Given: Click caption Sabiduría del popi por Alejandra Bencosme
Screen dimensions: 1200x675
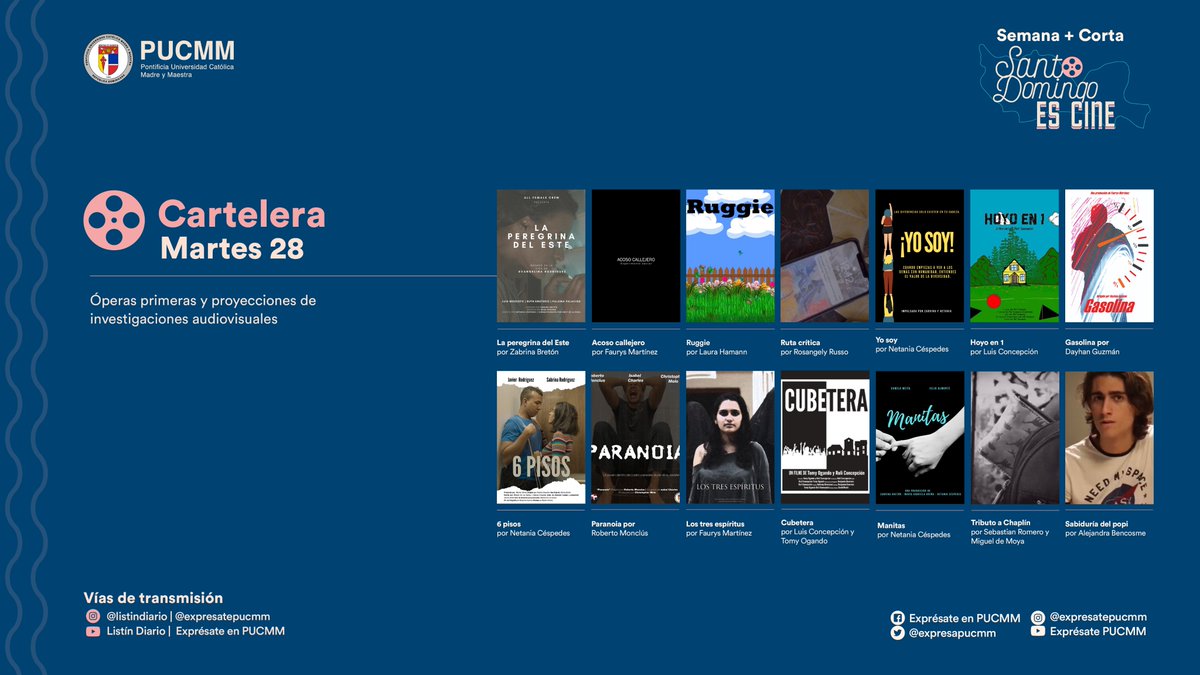Looking at the screenshot, I should coord(1106,528).
